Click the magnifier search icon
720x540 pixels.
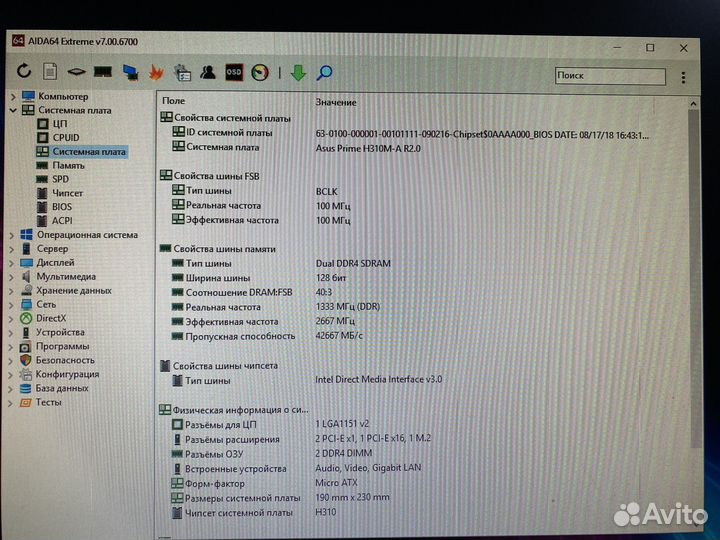pyautogui.click(x=324, y=73)
